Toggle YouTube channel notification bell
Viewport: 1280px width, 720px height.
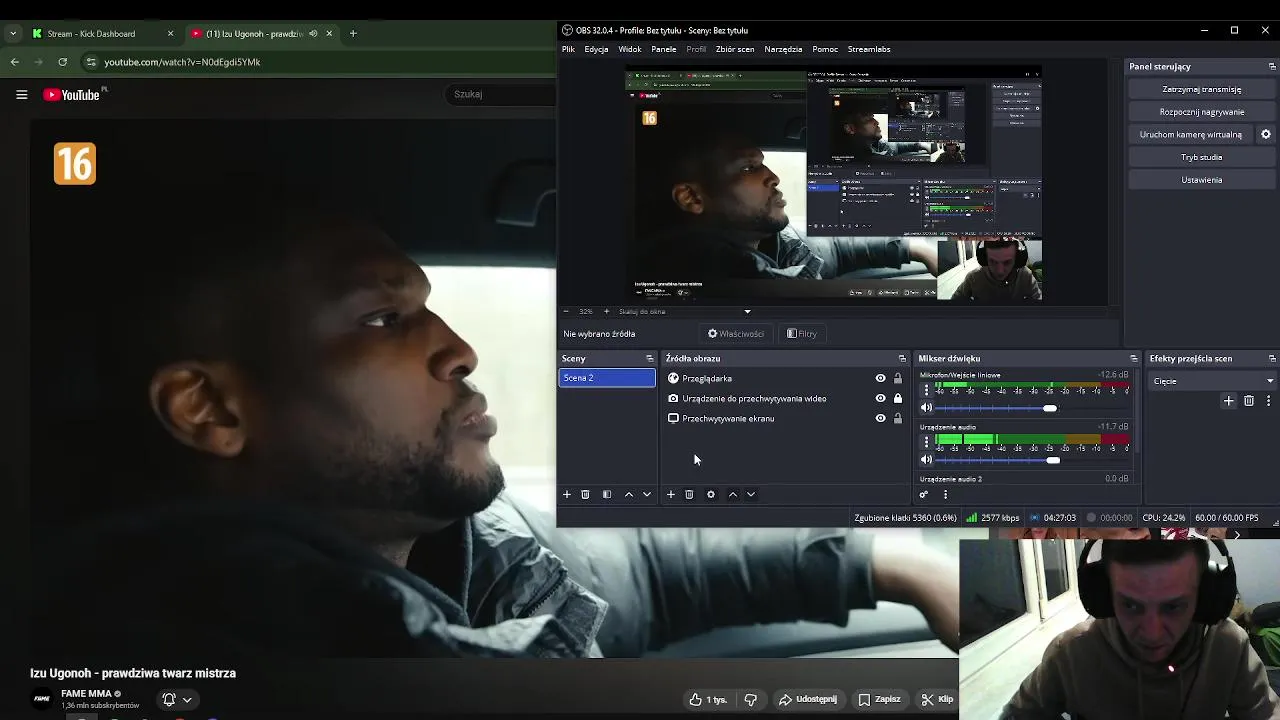coord(169,699)
